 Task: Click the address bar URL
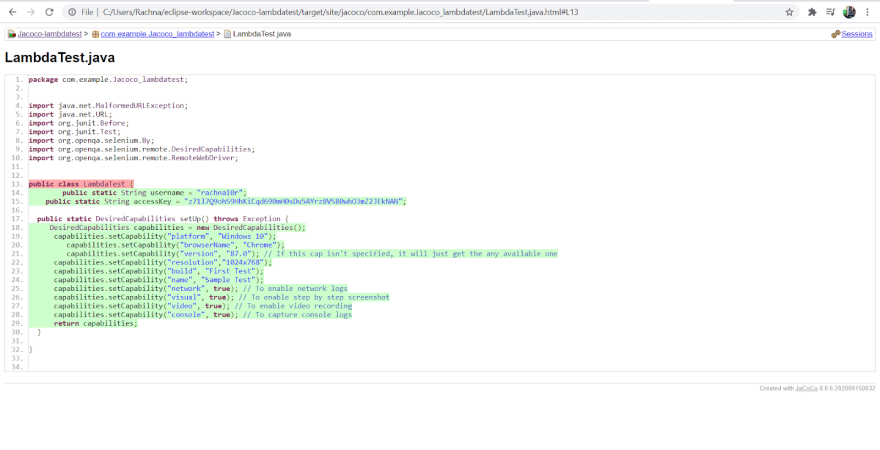(333, 12)
